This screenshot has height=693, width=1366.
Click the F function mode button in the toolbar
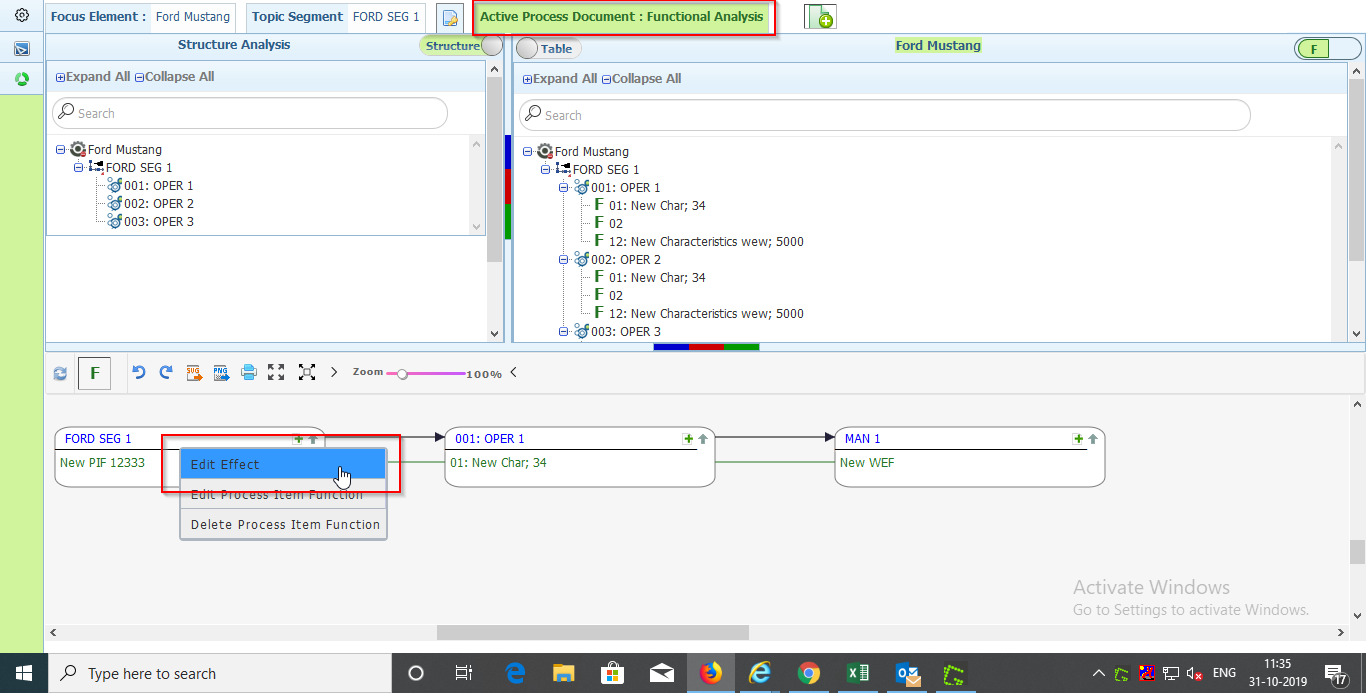[95, 372]
